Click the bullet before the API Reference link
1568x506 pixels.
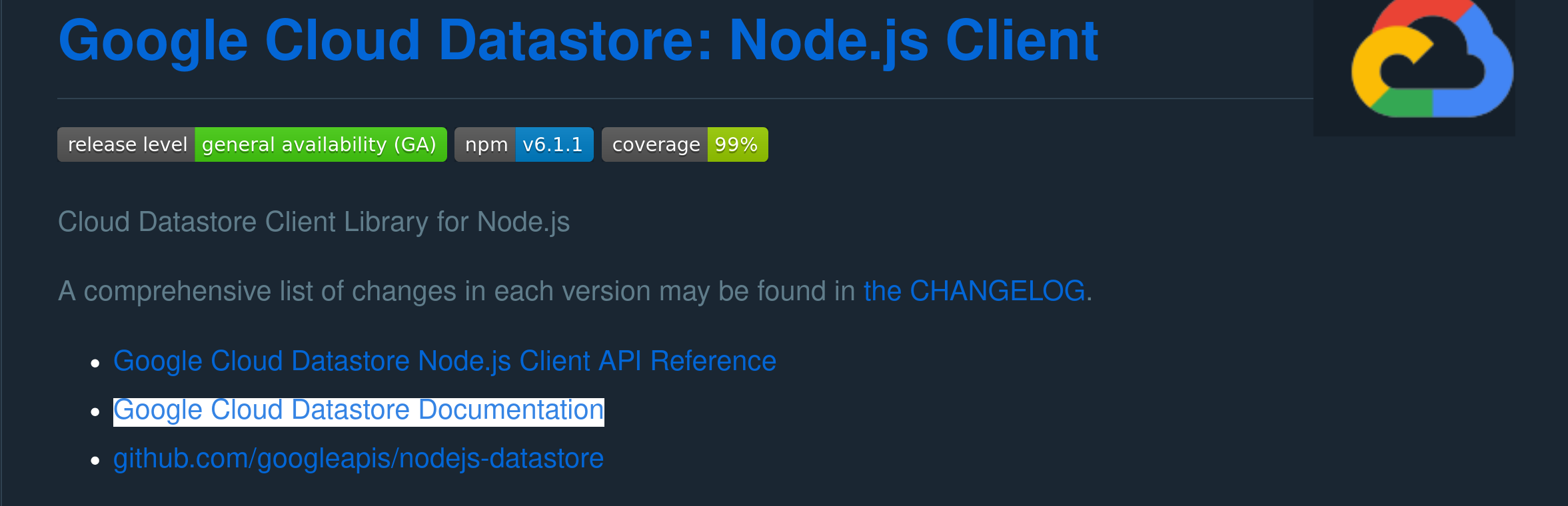coord(95,364)
